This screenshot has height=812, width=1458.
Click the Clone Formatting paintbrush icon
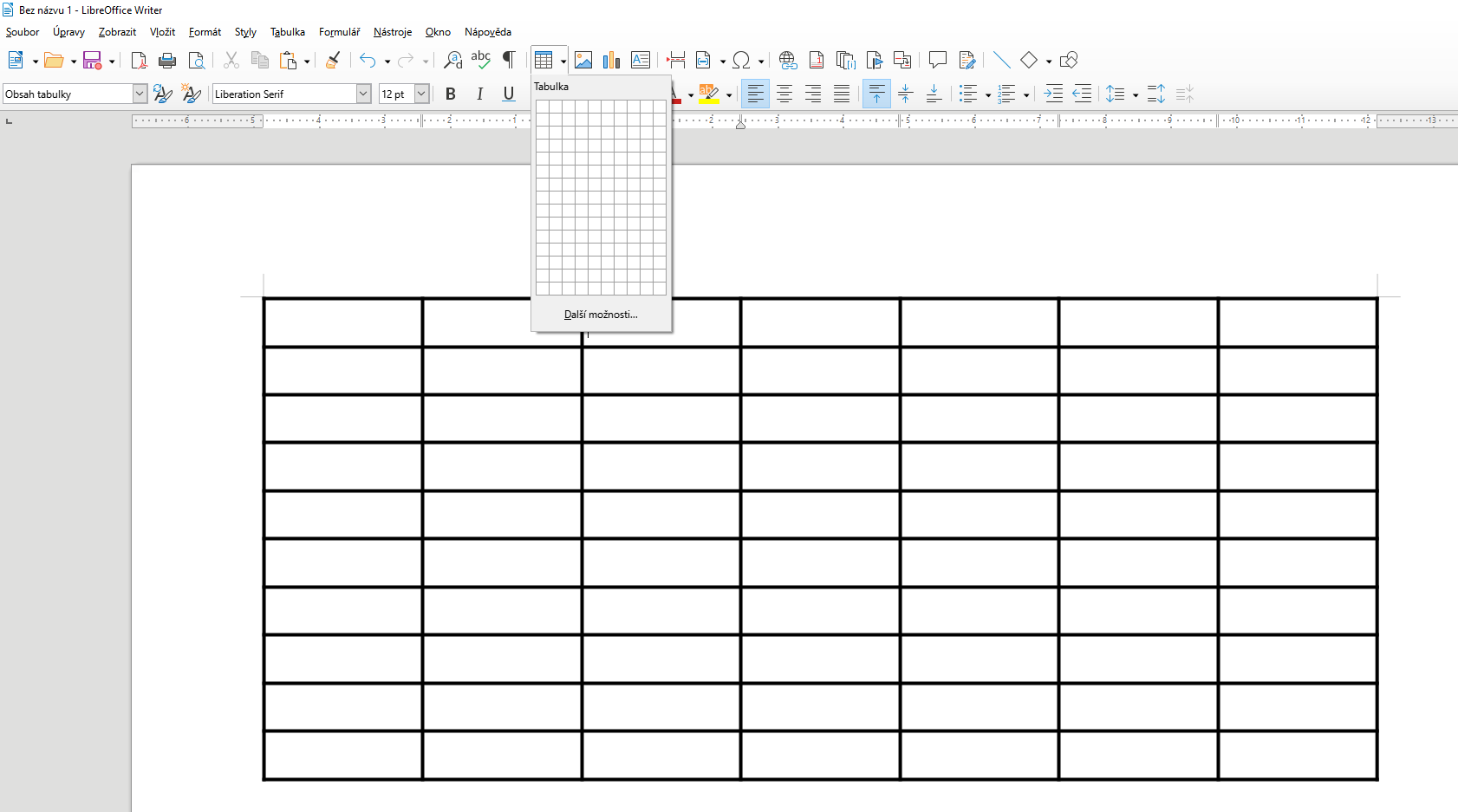[x=333, y=61]
